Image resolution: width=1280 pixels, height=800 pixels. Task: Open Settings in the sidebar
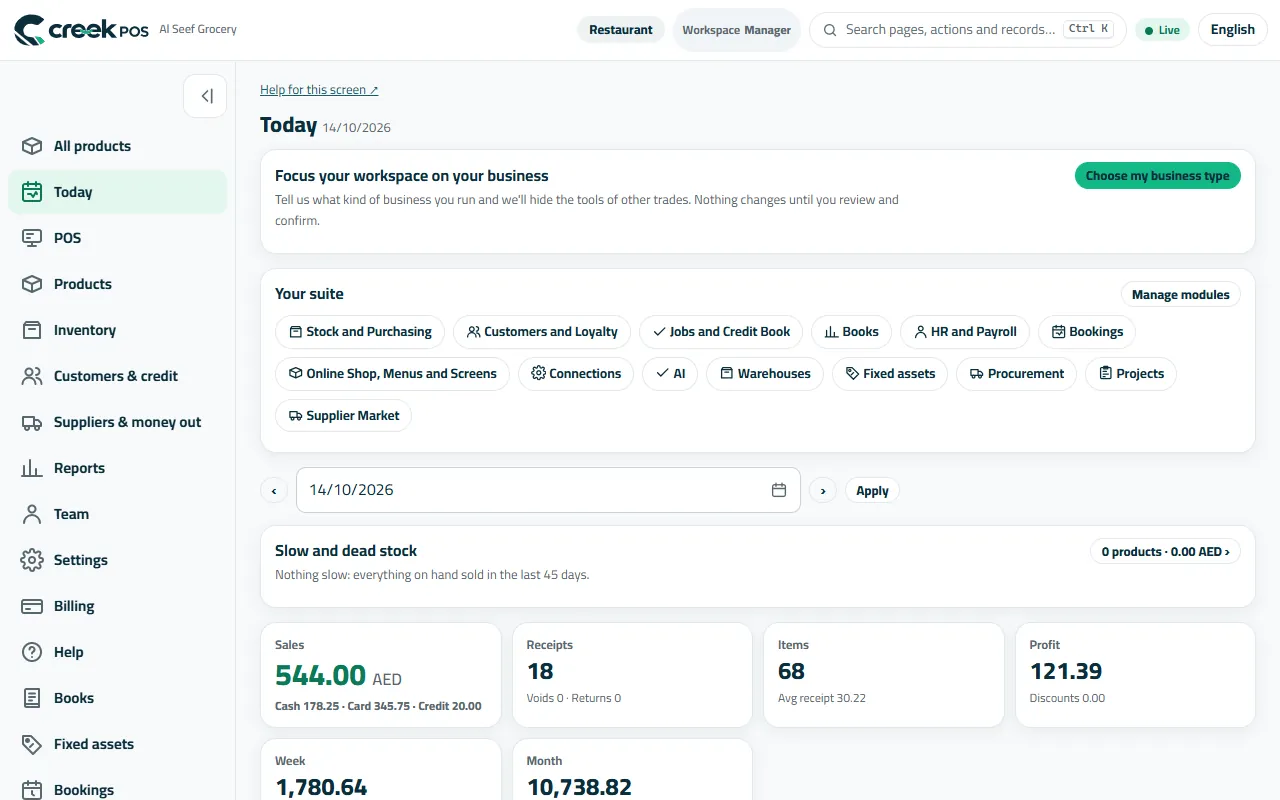[x=118, y=560]
